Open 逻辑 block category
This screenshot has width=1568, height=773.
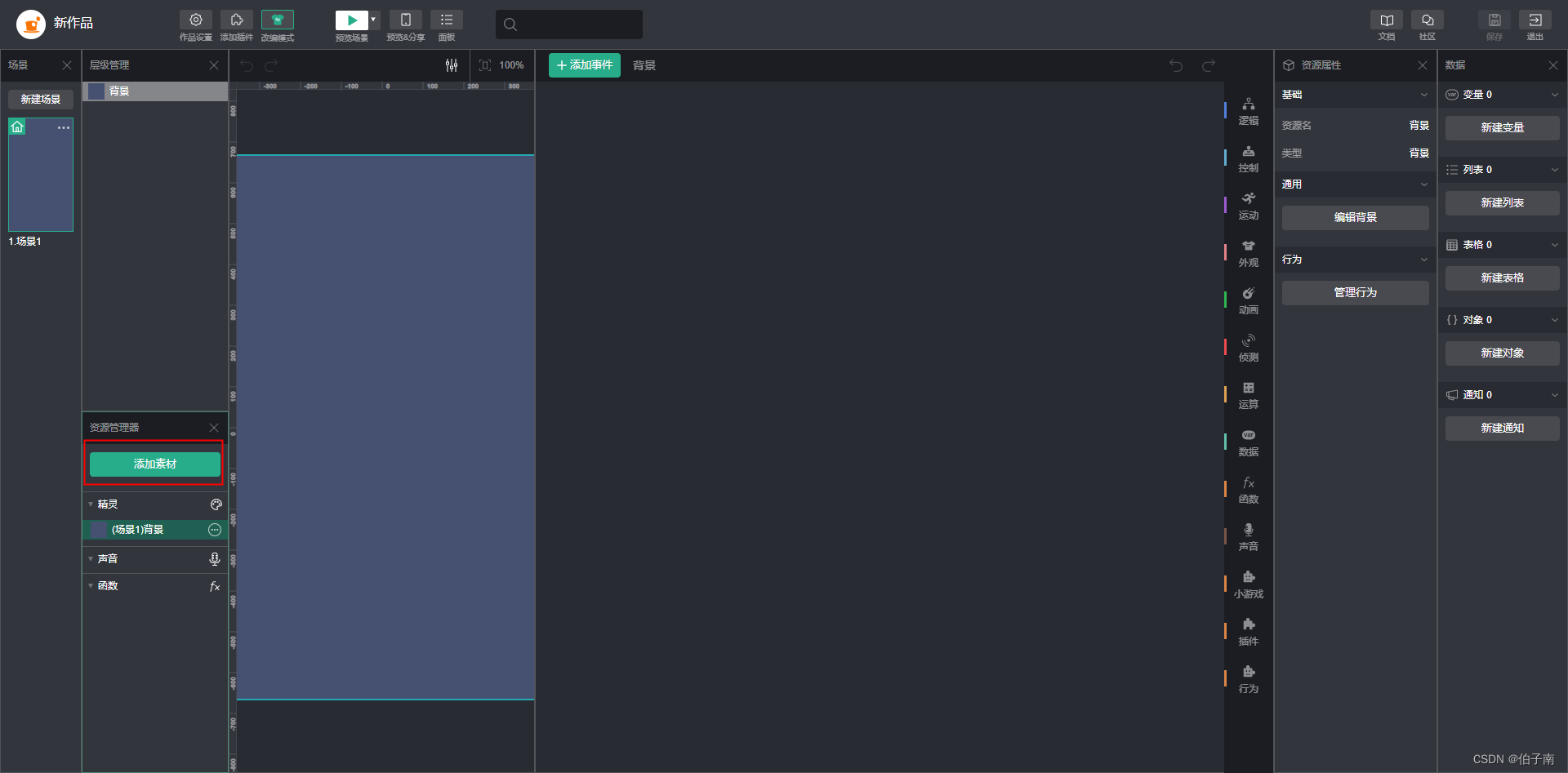1249,112
